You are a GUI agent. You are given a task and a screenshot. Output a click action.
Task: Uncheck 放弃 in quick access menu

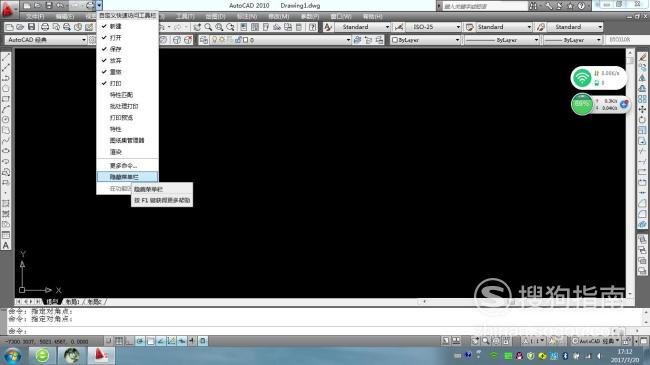[127, 60]
